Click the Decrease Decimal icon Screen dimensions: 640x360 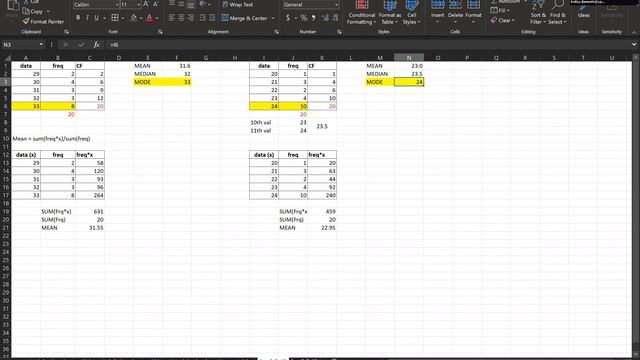click(x=335, y=18)
